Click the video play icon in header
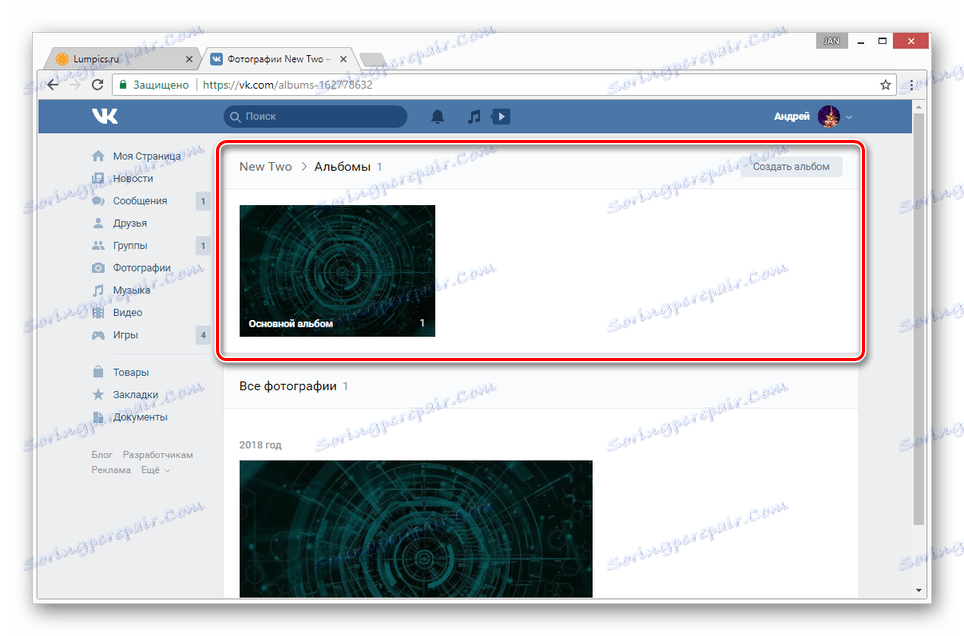Image resolution: width=964 pixels, height=636 pixels. pos(501,116)
